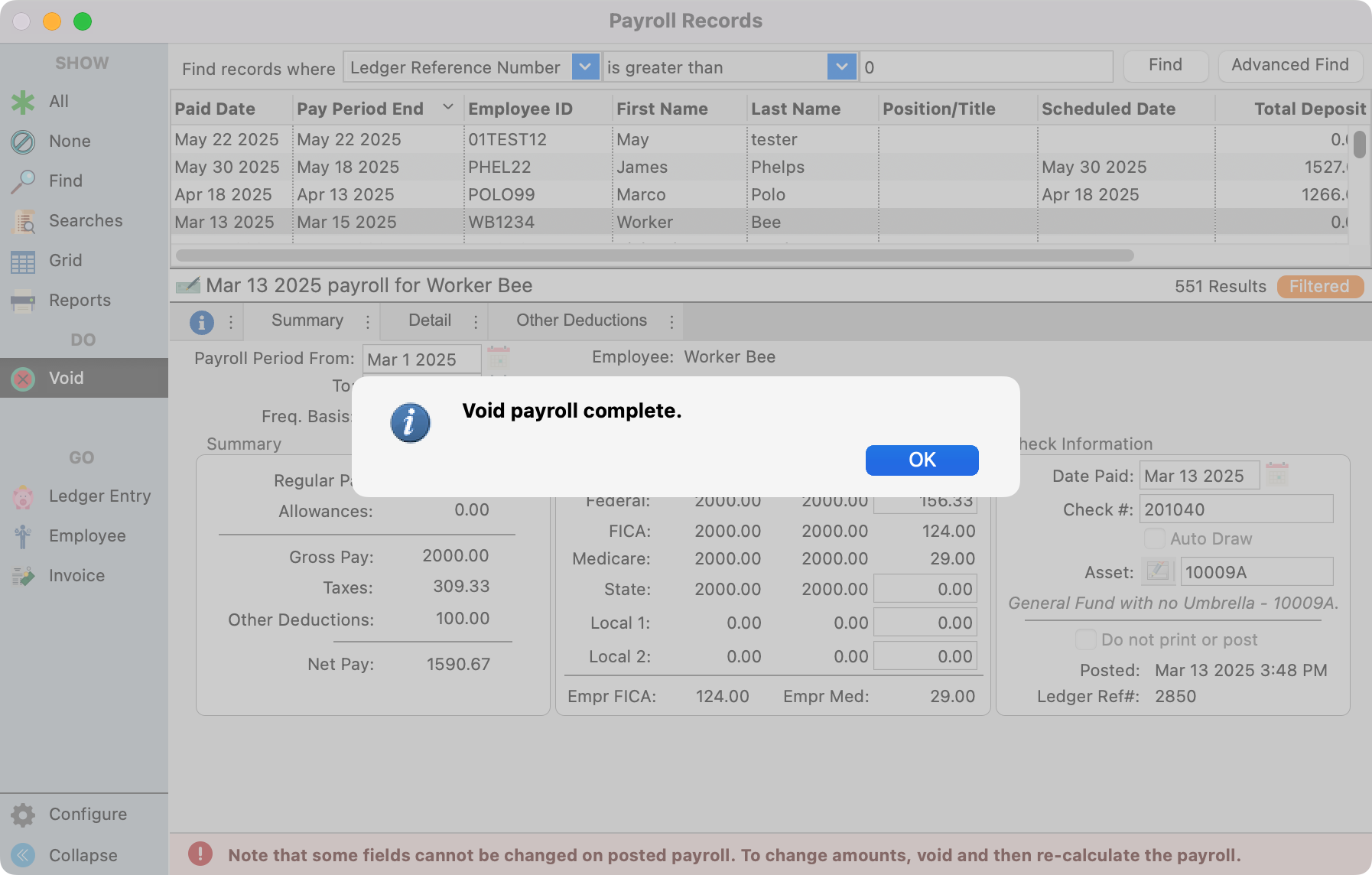
Task: Click the Grid view icon
Action: click(23, 260)
